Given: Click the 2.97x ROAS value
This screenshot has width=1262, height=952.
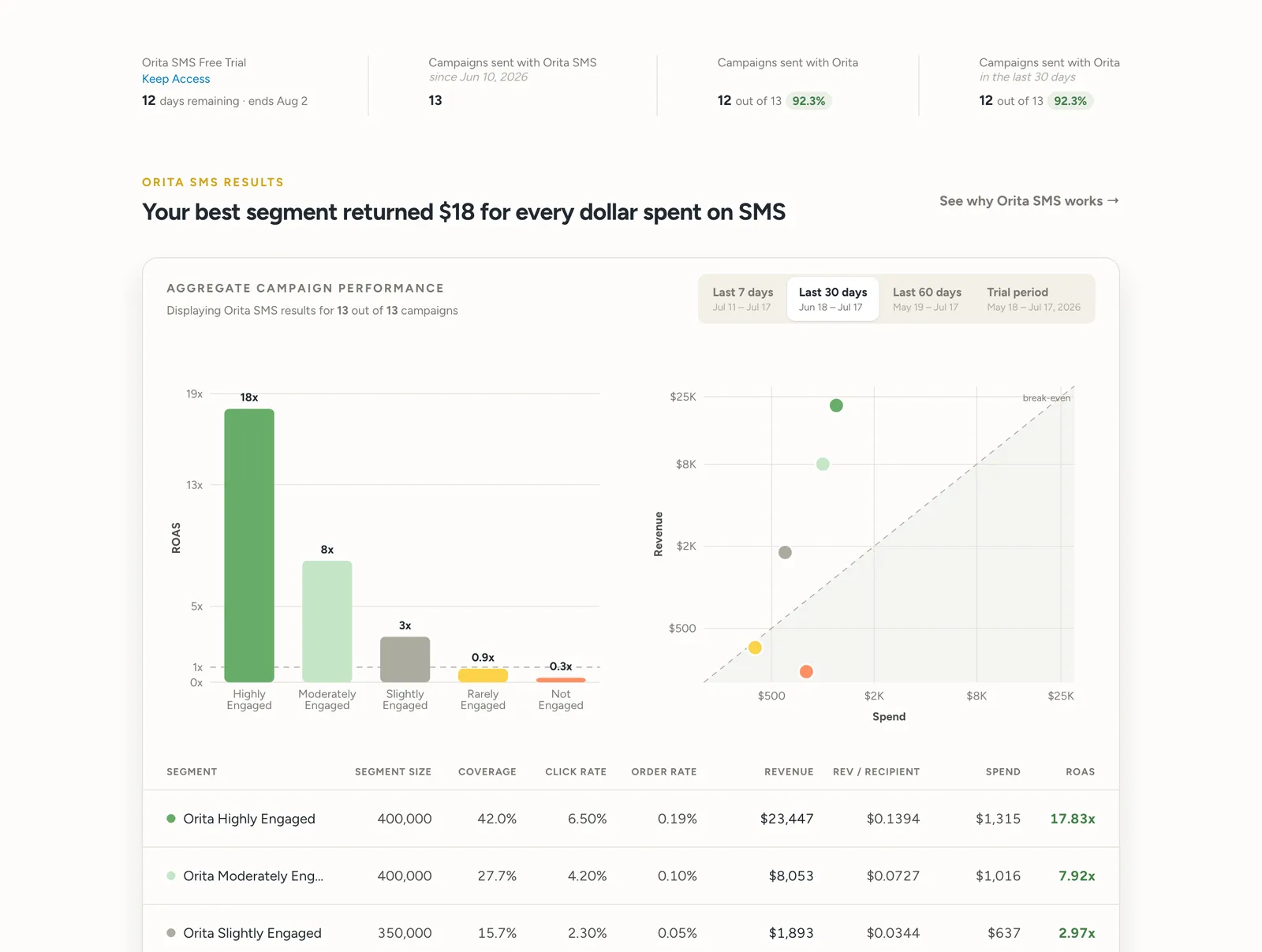Looking at the screenshot, I should pyautogui.click(x=1077, y=933).
